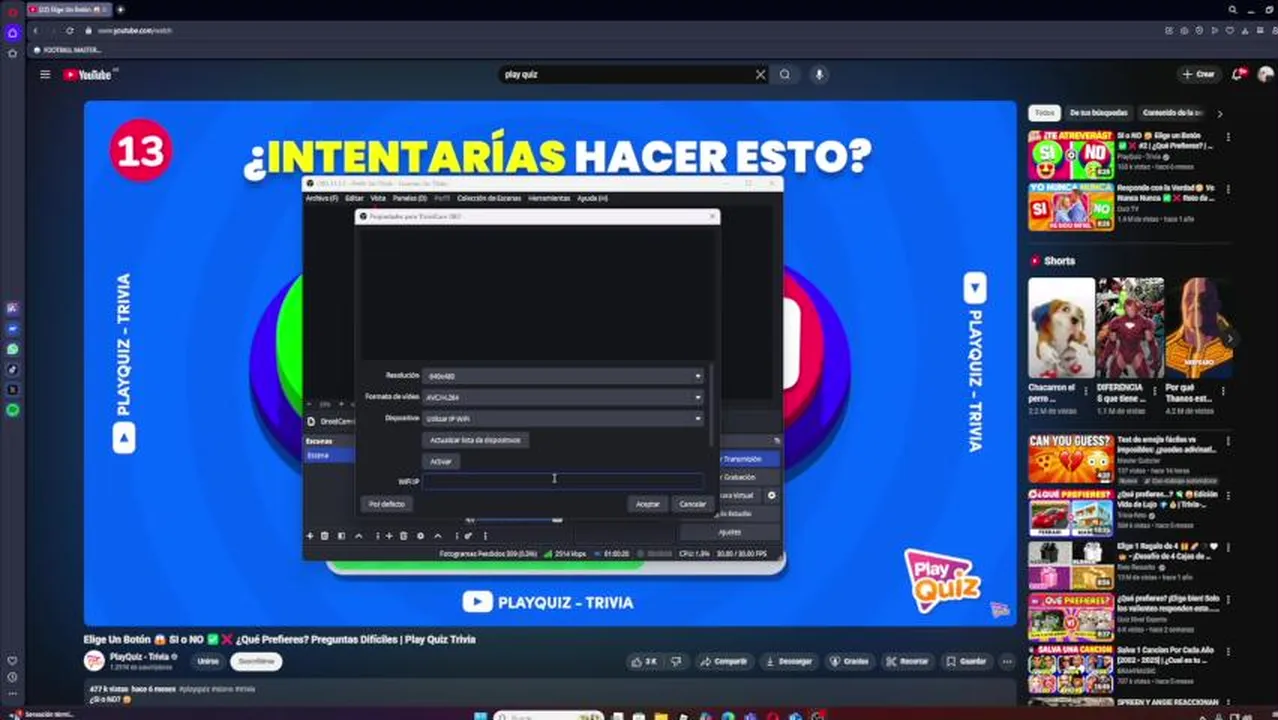Viewport: 1278px width, 720px height.
Task: Go back in the browser
Action: coord(35,30)
